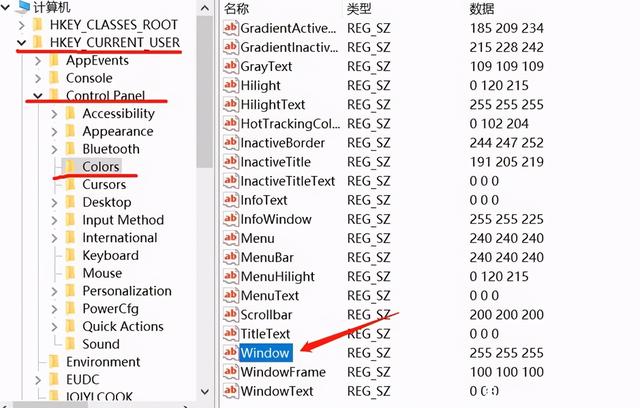This screenshot has height=408, width=640.
Task: Click the Sound folder icon
Action: (70, 344)
